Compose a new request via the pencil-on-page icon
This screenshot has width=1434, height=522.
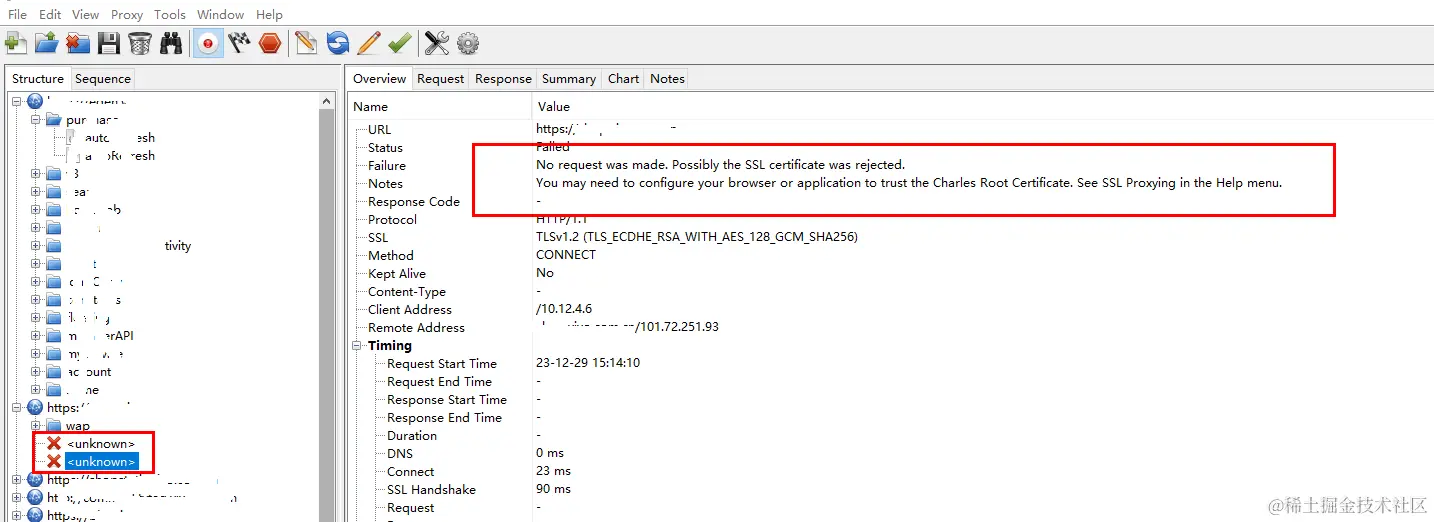coord(306,43)
